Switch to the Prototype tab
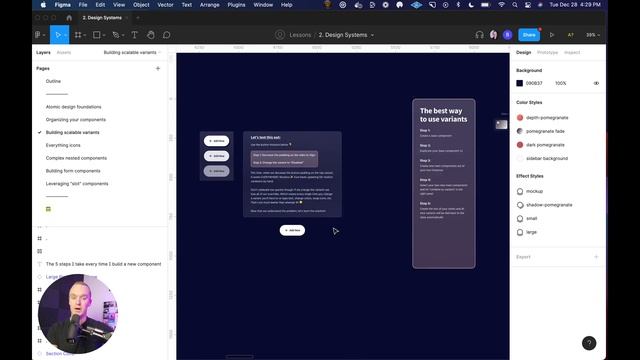The height and width of the screenshot is (360, 640). click(547, 52)
